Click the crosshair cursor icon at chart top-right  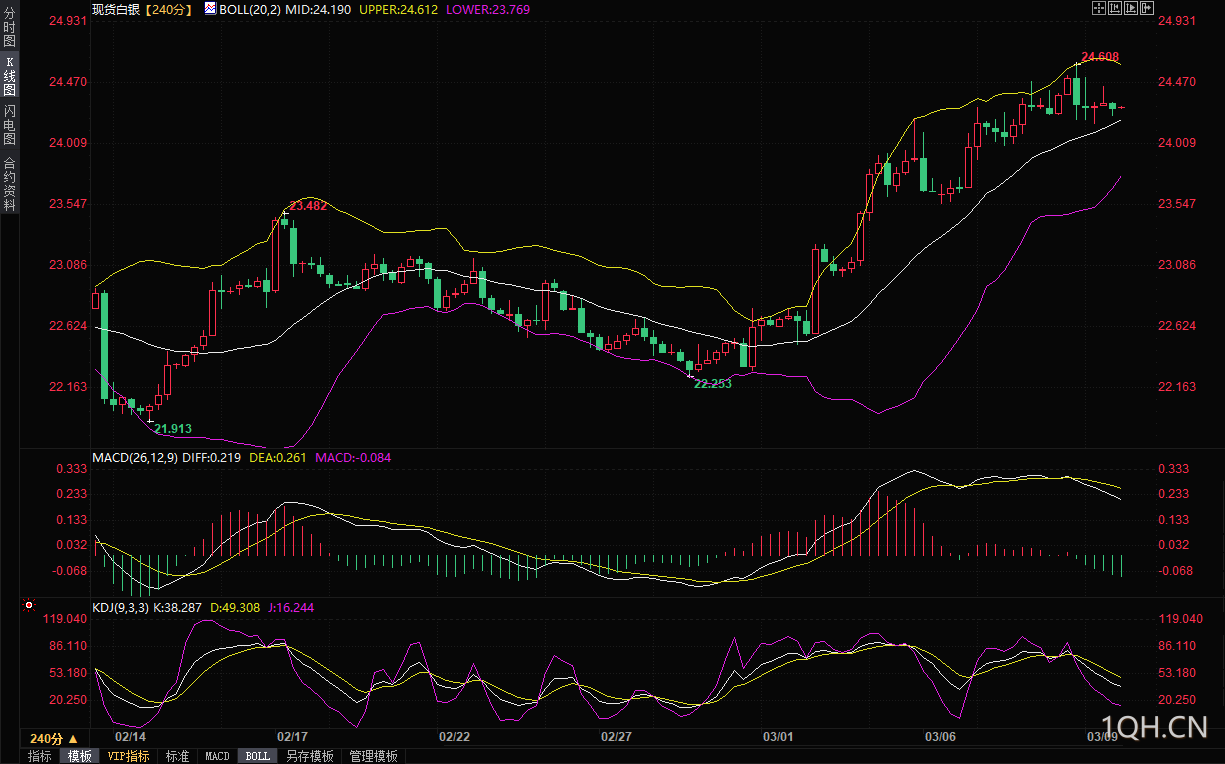[x=1099, y=8]
